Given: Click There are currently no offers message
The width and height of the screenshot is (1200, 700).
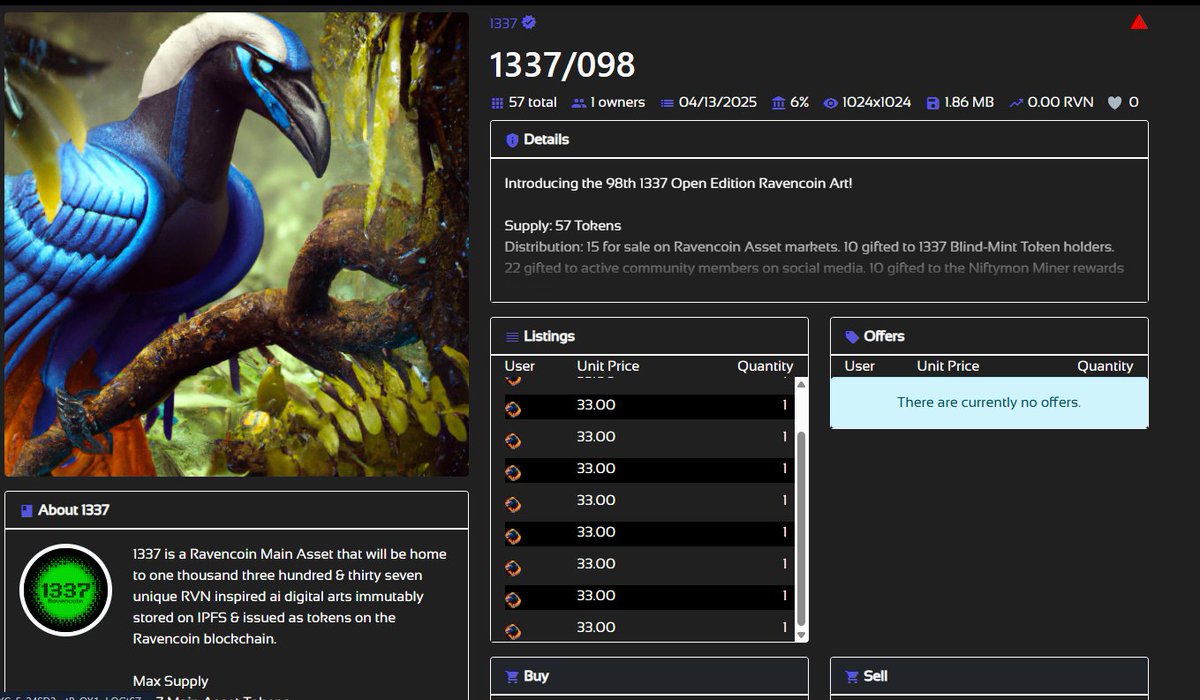Looking at the screenshot, I should point(989,403).
